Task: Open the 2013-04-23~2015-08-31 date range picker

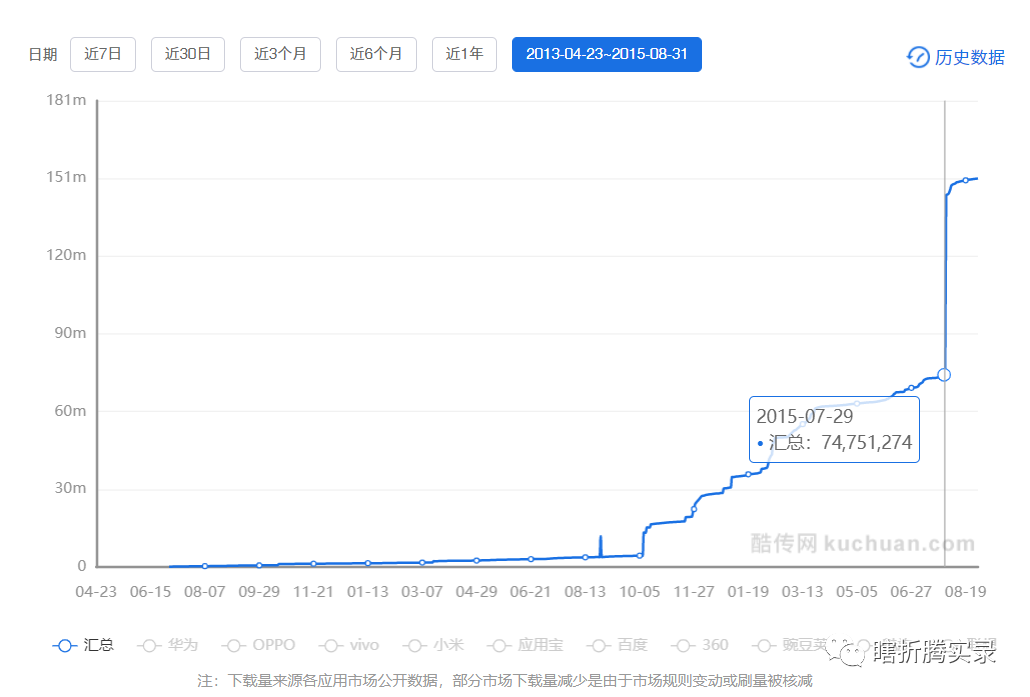Action: 607,54
